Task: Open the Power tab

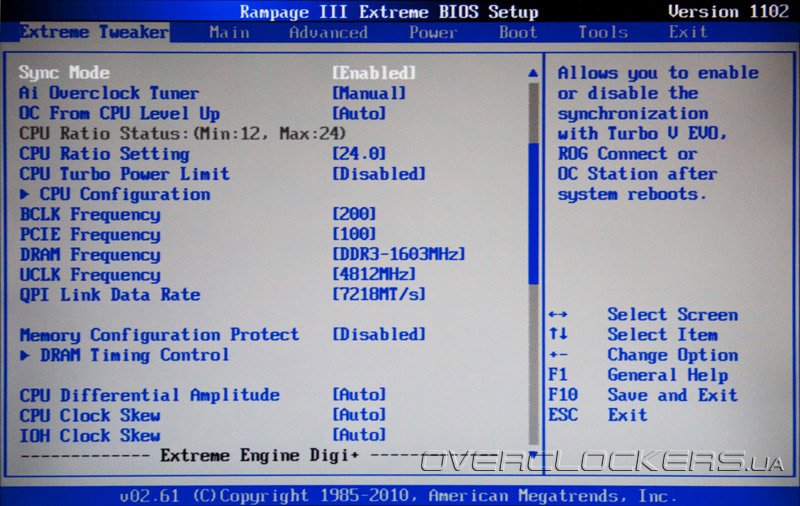Action: coord(433,33)
